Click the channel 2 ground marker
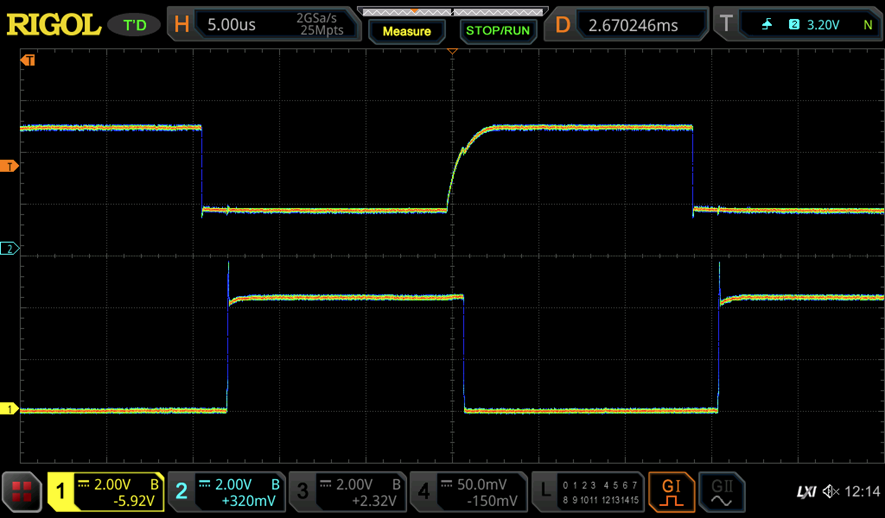The width and height of the screenshot is (885, 518). click(x=10, y=249)
